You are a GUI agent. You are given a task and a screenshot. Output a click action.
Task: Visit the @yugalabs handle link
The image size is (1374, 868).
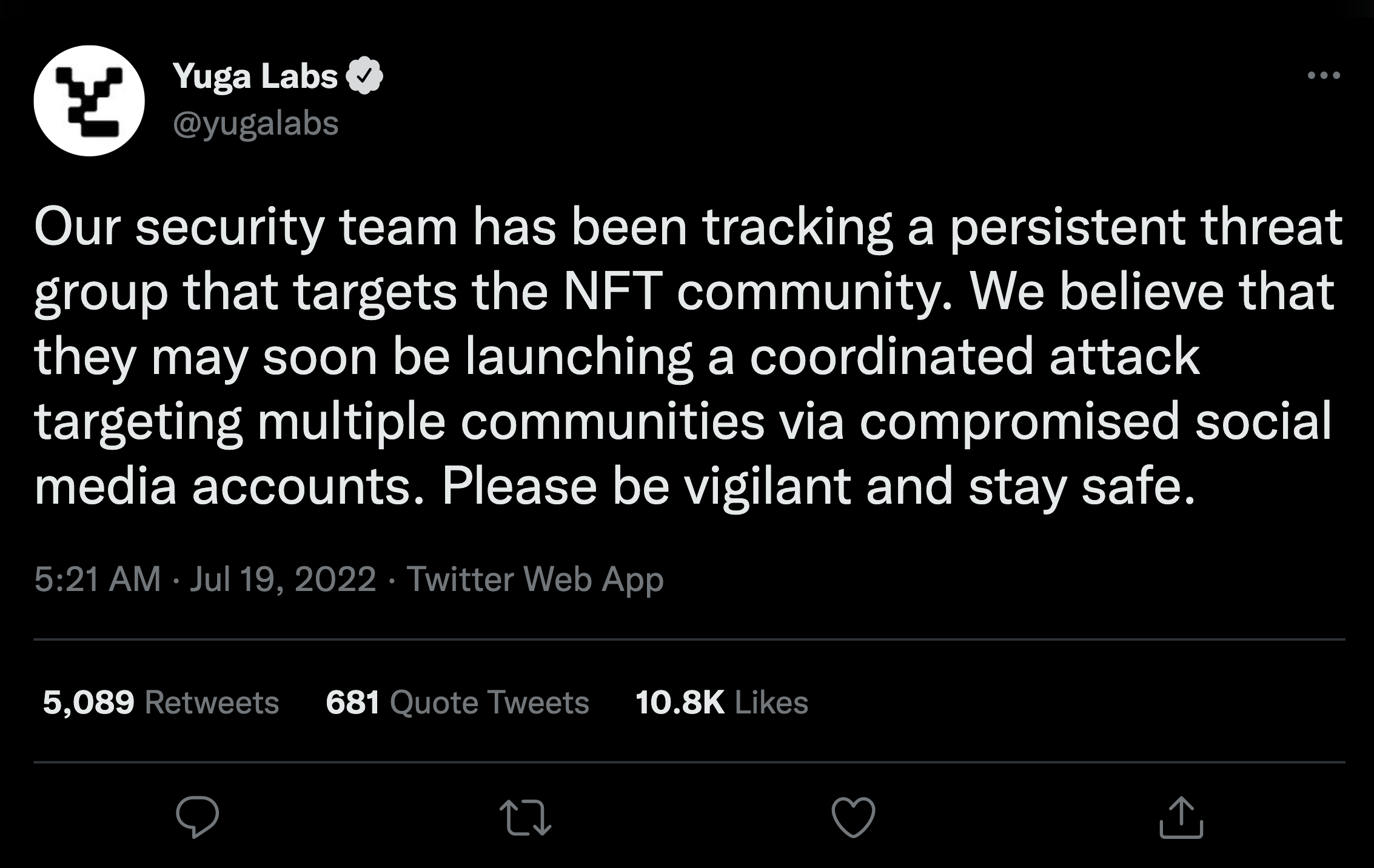pos(255,124)
